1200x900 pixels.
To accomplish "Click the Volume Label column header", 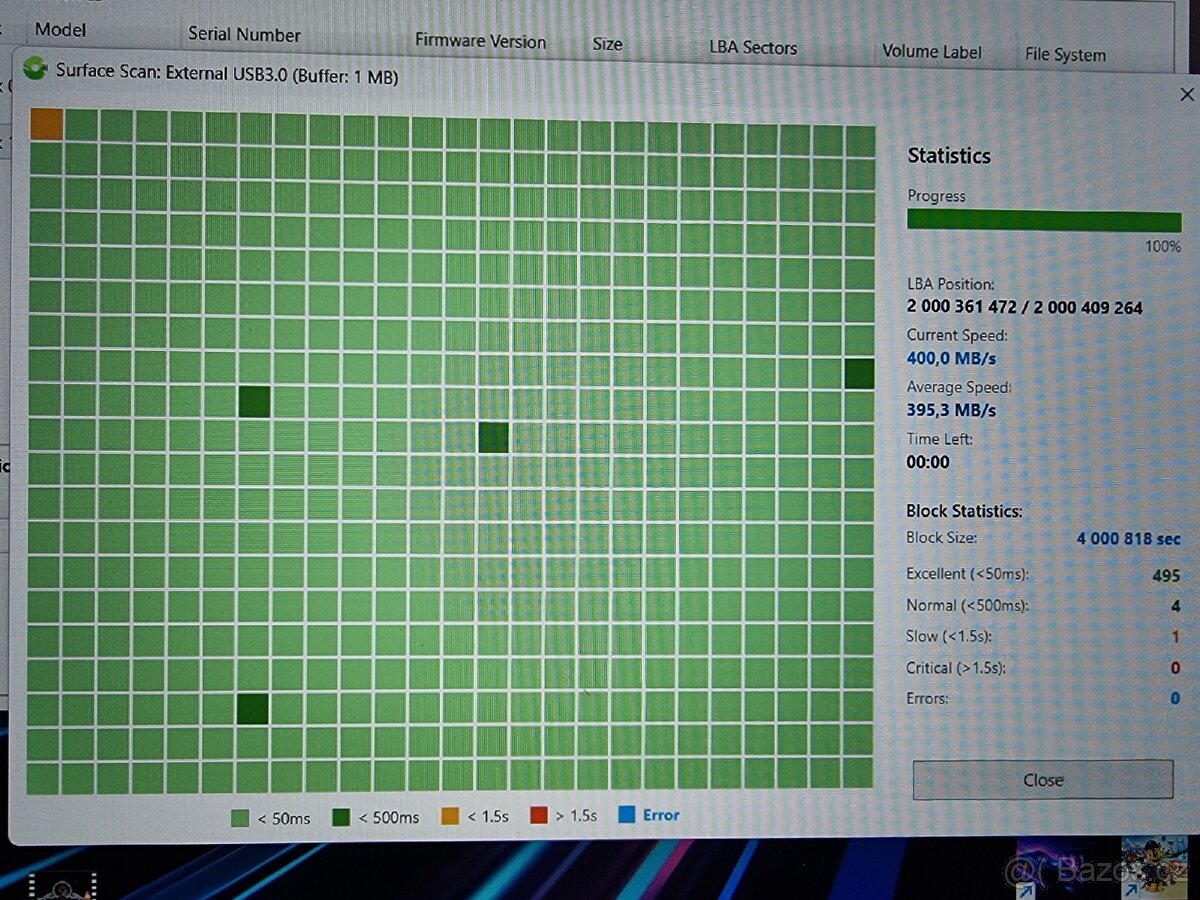I will tap(932, 51).
